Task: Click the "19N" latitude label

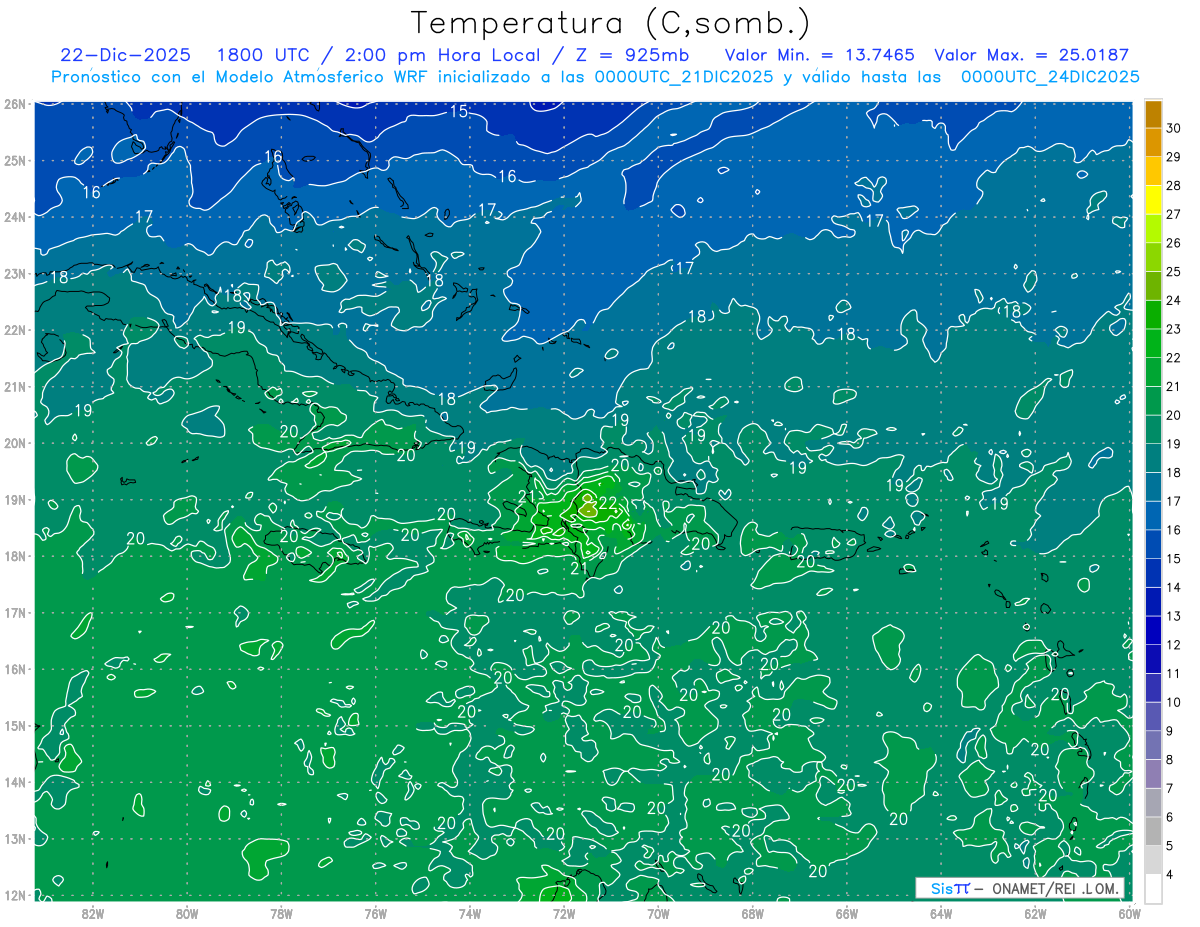Action: 14,500
